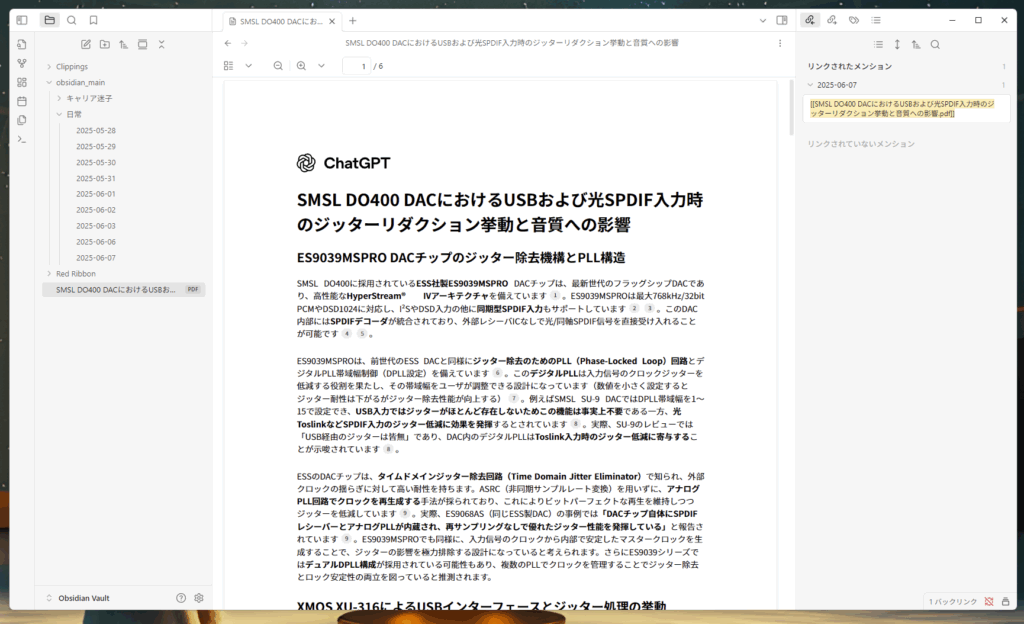Image resolution: width=1024 pixels, height=624 pixels.
Task: Create a new folder in file explorer
Action: [x=104, y=44]
